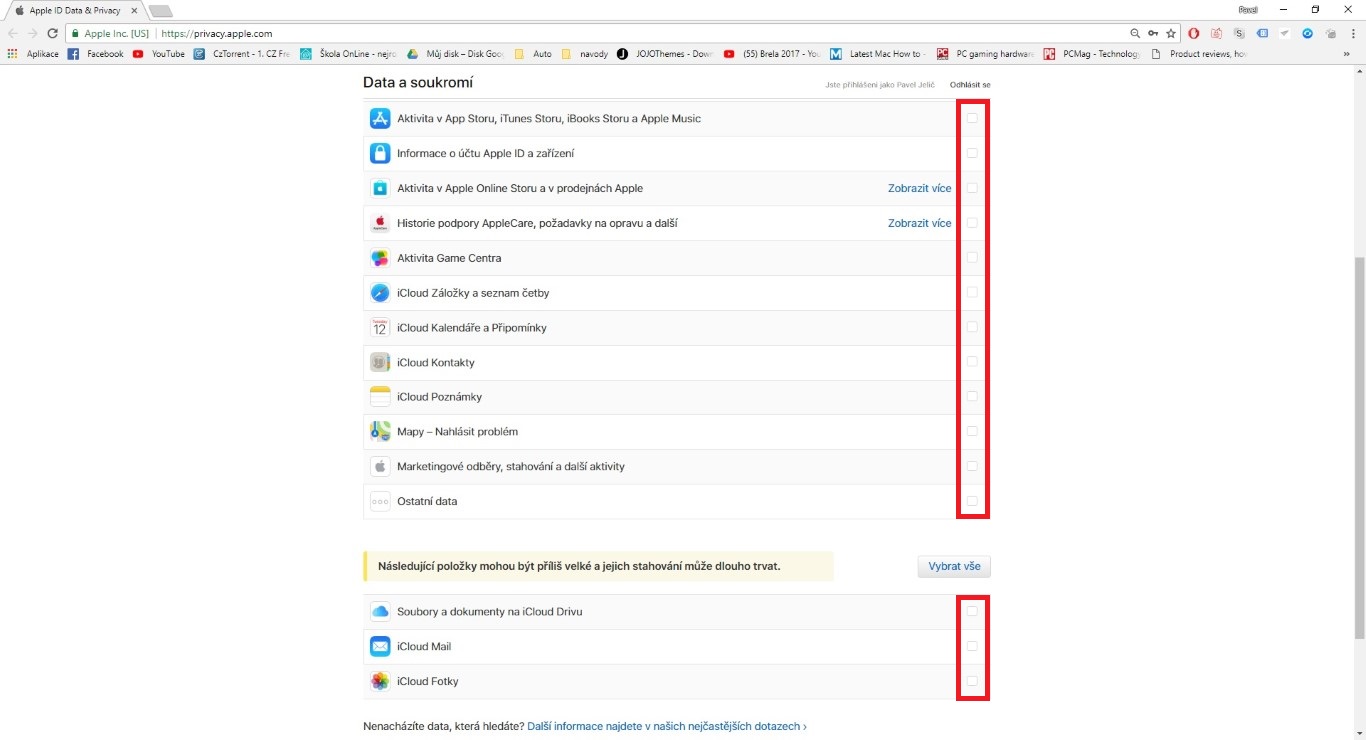Click the iCloud Drive cloud icon
Viewport: 1366px width, 740px height.
(x=380, y=612)
